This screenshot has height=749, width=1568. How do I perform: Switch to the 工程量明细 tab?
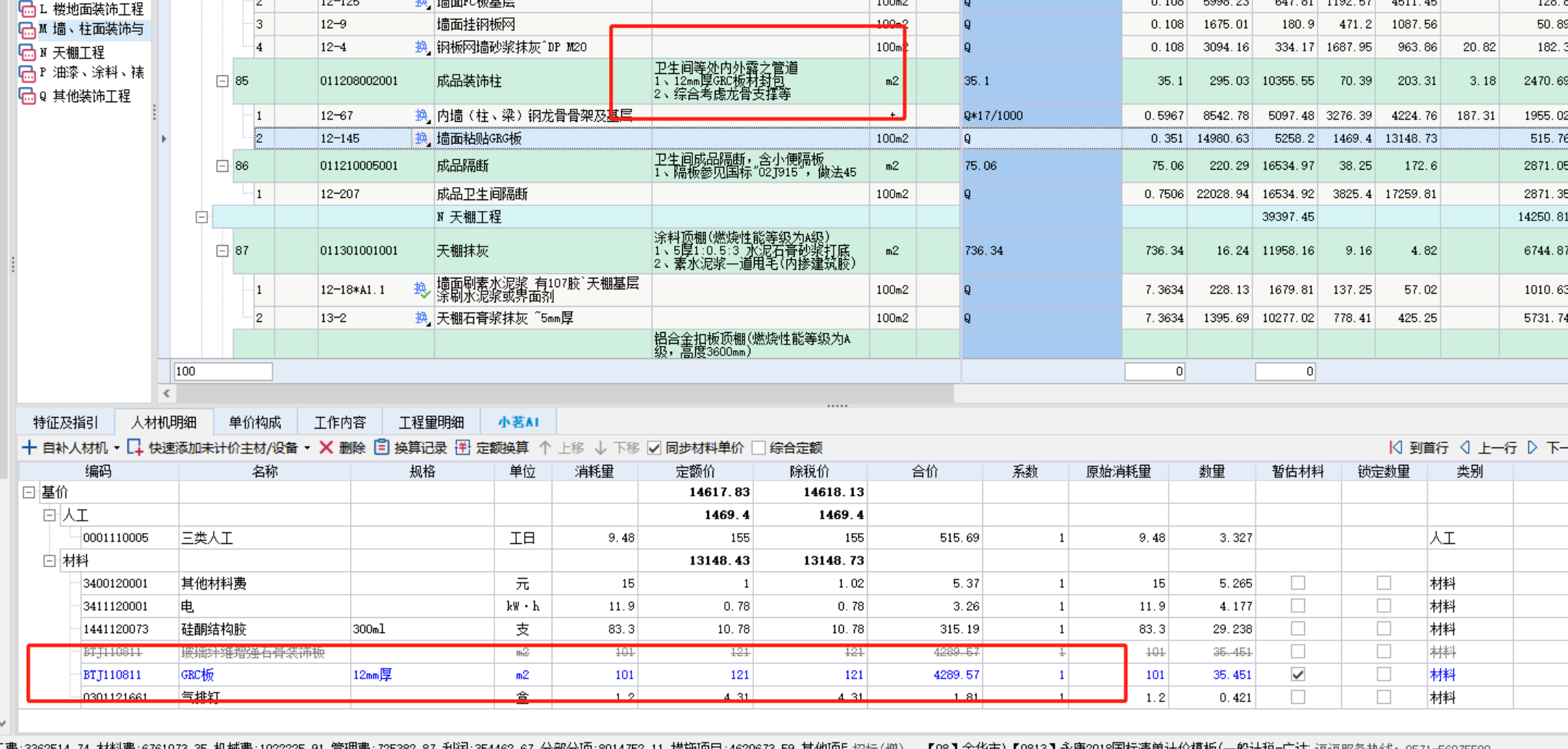tap(431, 422)
